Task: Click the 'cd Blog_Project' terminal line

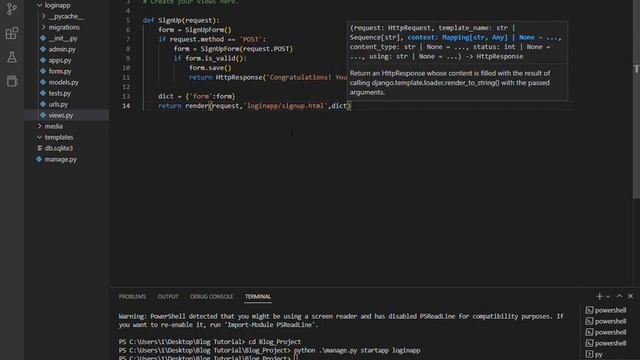Action: [x=210, y=342]
